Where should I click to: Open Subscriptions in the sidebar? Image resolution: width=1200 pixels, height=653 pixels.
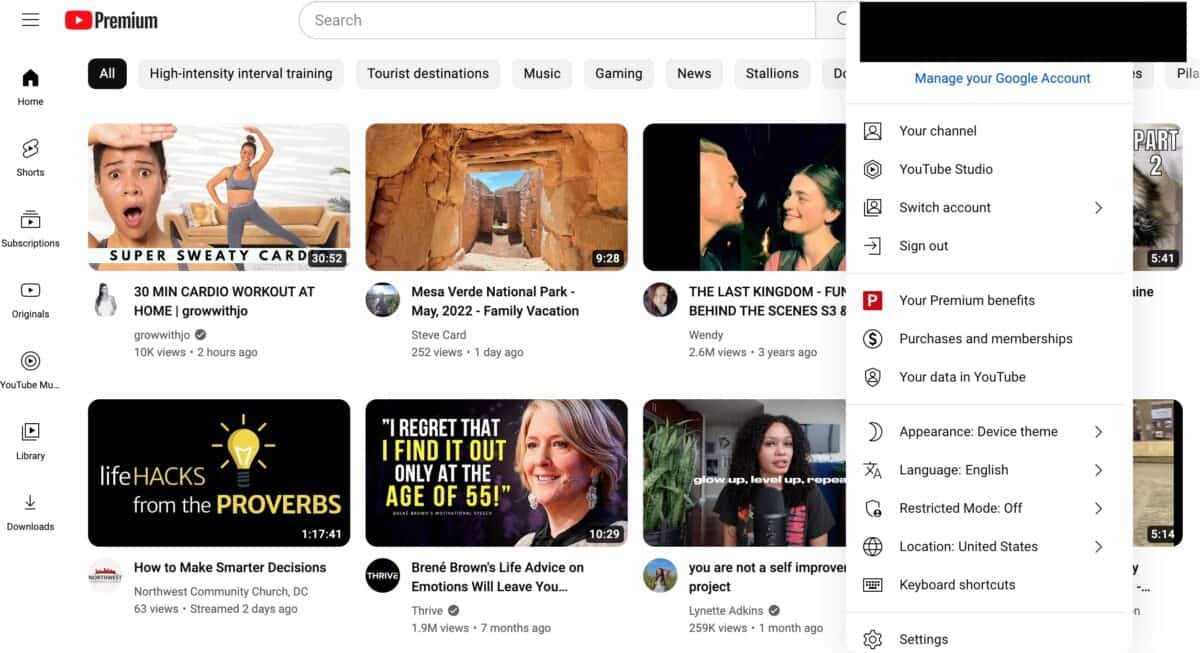click(x=30, y=229)
